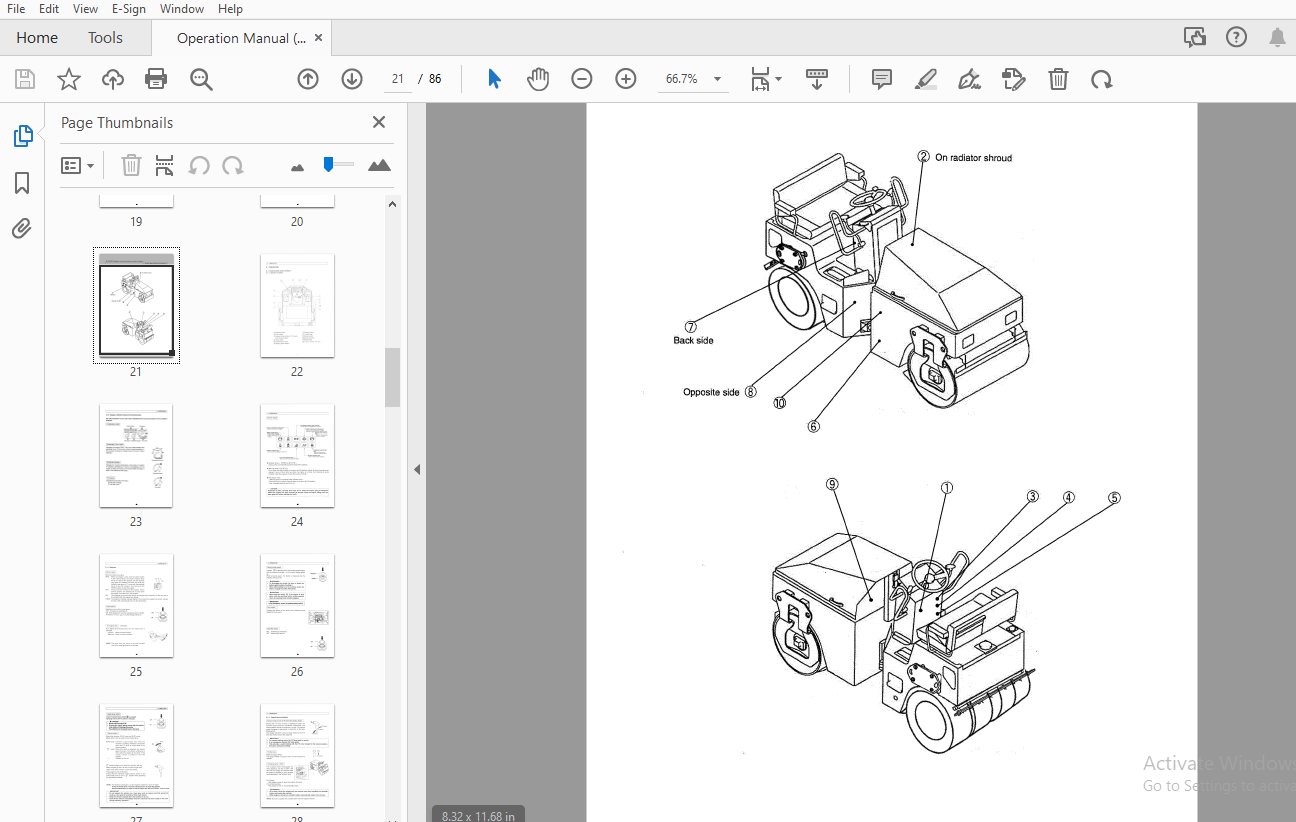This screenshot has width=1296, height=822.
Task: Rotate the page with the clockwise arrow
Action: point(1102,79)
